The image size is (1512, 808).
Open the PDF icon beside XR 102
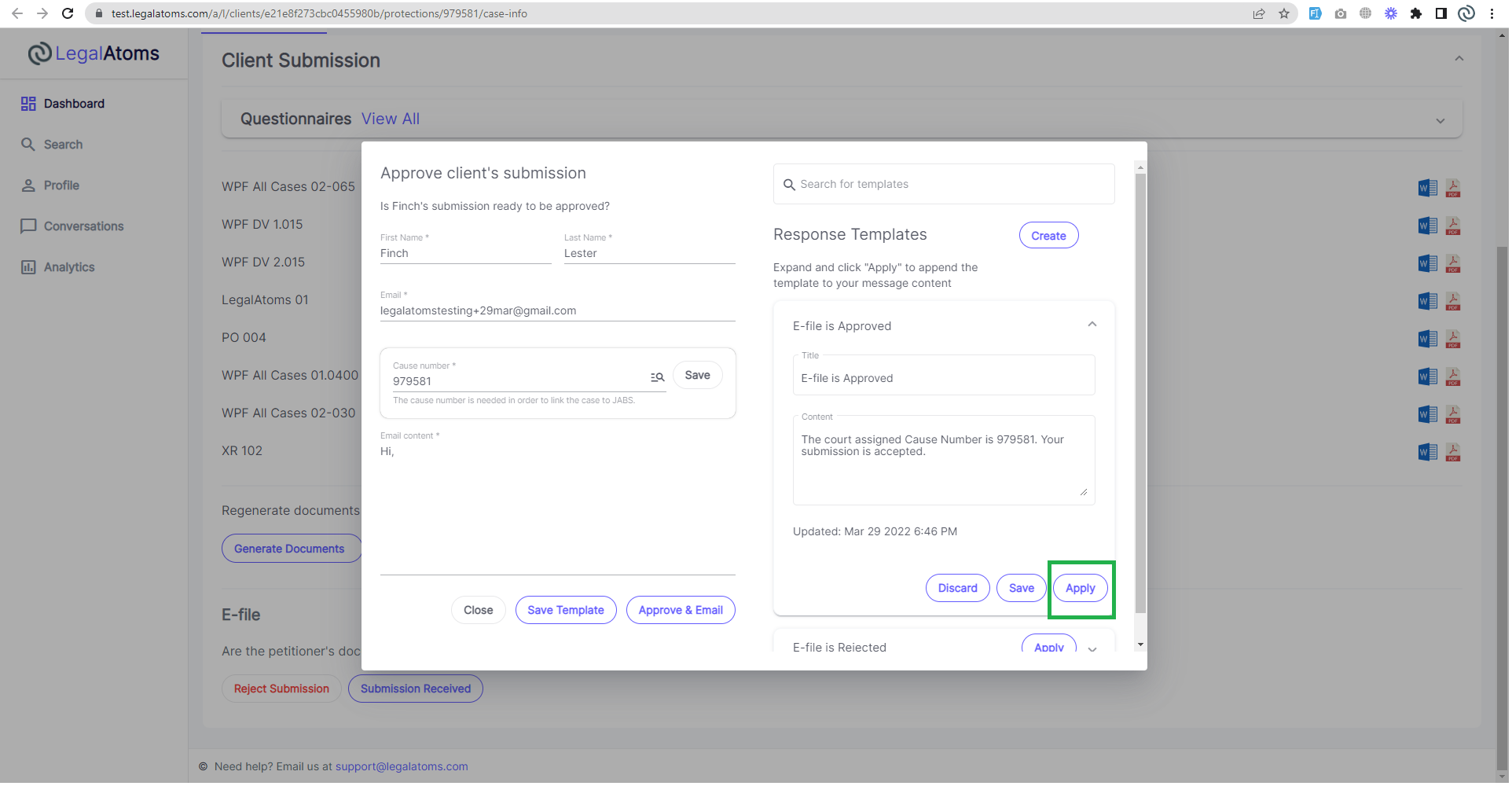point(1453,452)
